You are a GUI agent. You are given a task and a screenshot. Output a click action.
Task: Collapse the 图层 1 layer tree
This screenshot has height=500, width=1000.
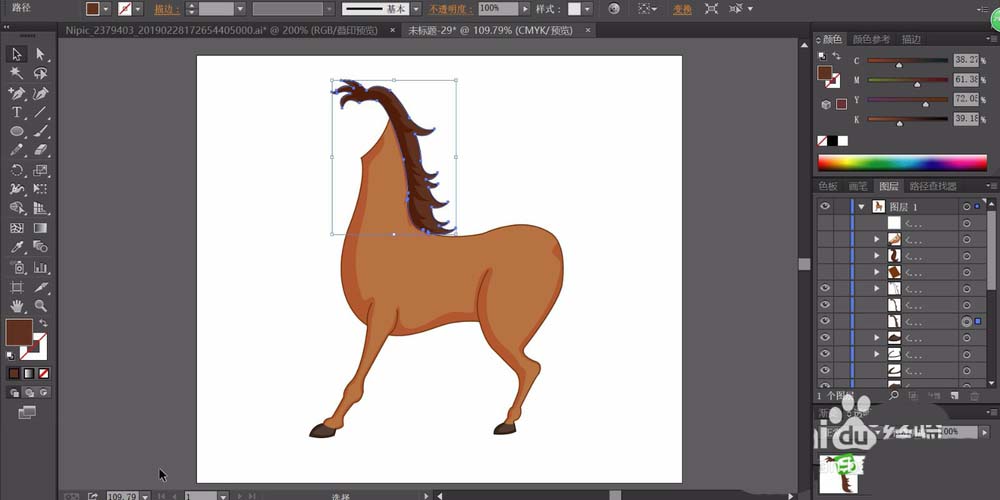coord(861,207)
